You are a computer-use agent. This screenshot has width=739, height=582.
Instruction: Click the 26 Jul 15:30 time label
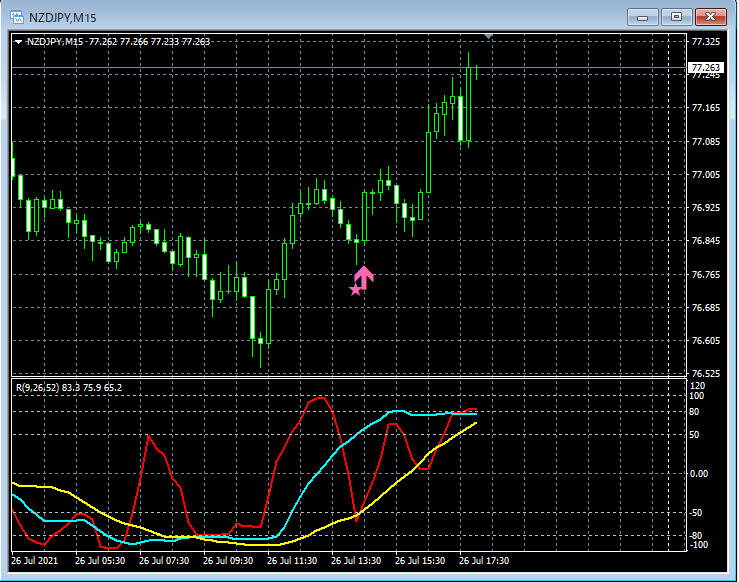pos(420,561)
